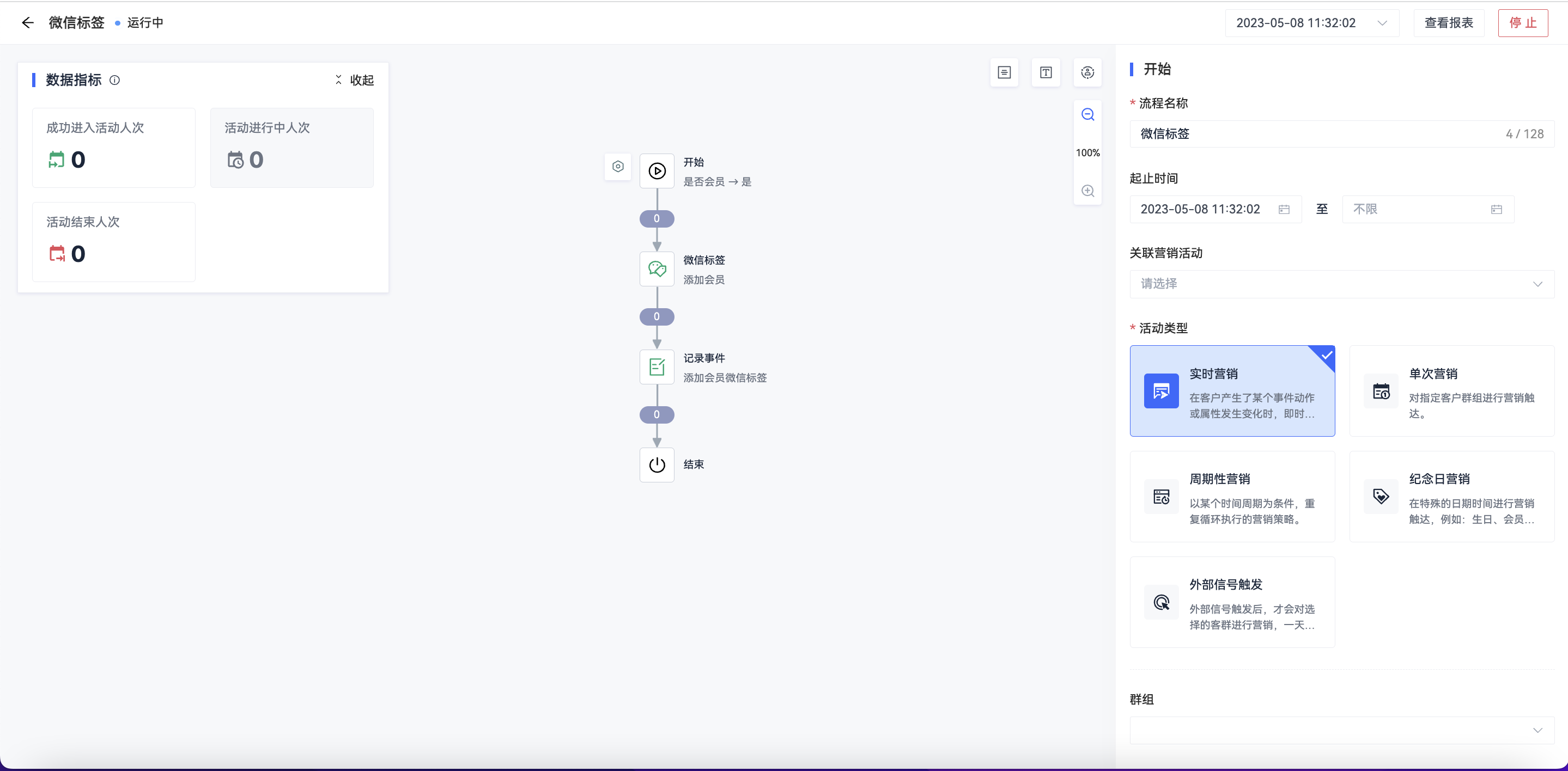This screenshot has height=771, width=1568.
Task: Select the 周期性营销 activity type
Action: pos(1232,497)
